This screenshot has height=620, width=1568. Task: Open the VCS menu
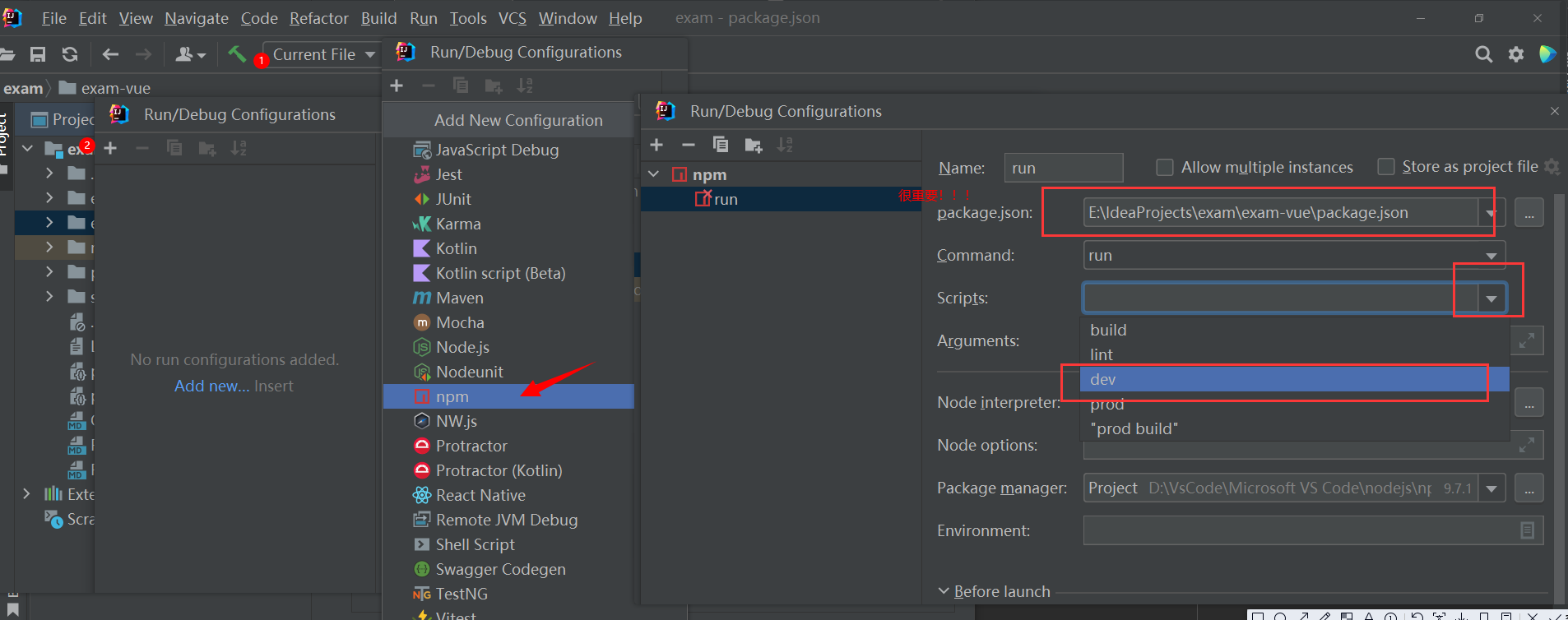click(x=512, y=18)
